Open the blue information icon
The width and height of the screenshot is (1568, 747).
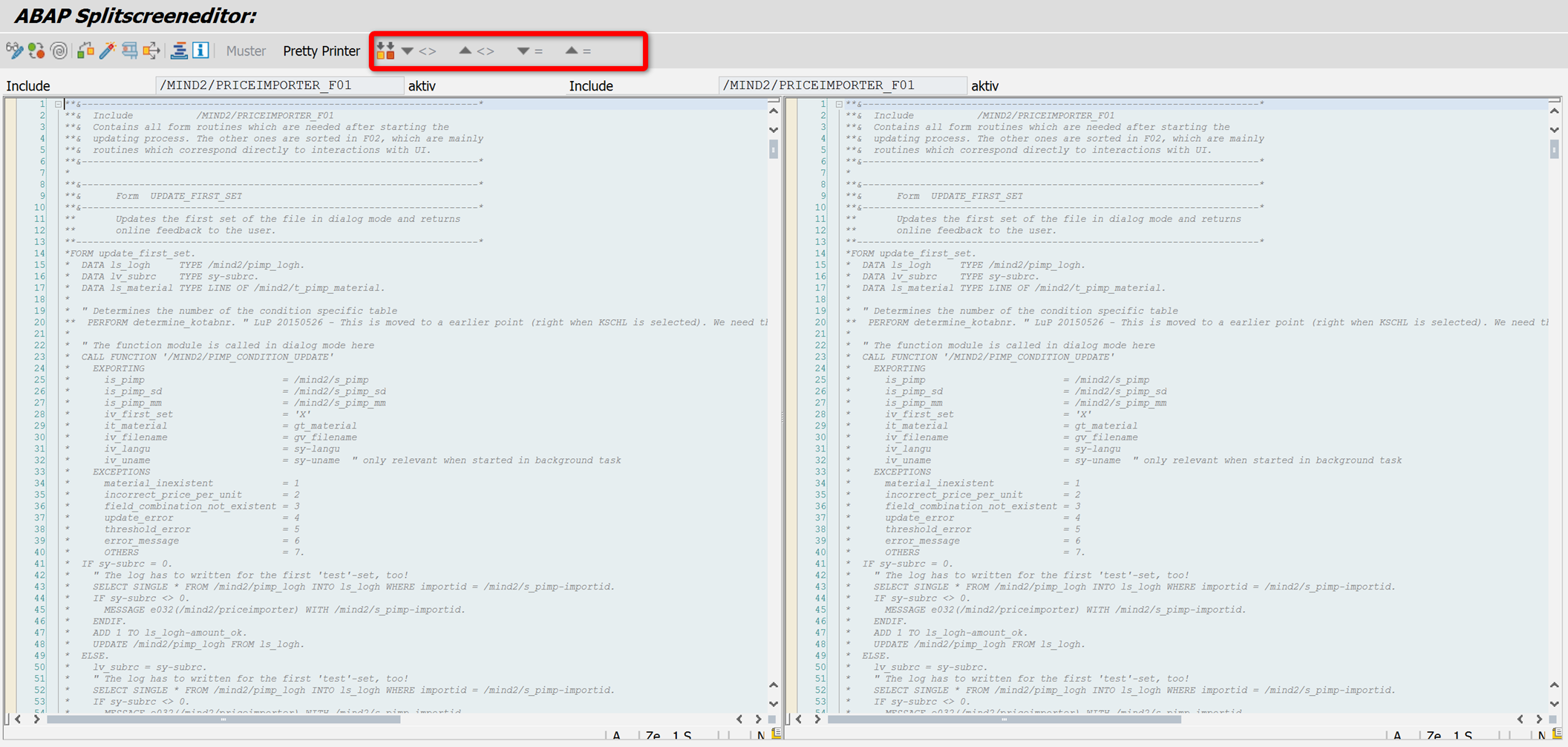click(200, 50)
